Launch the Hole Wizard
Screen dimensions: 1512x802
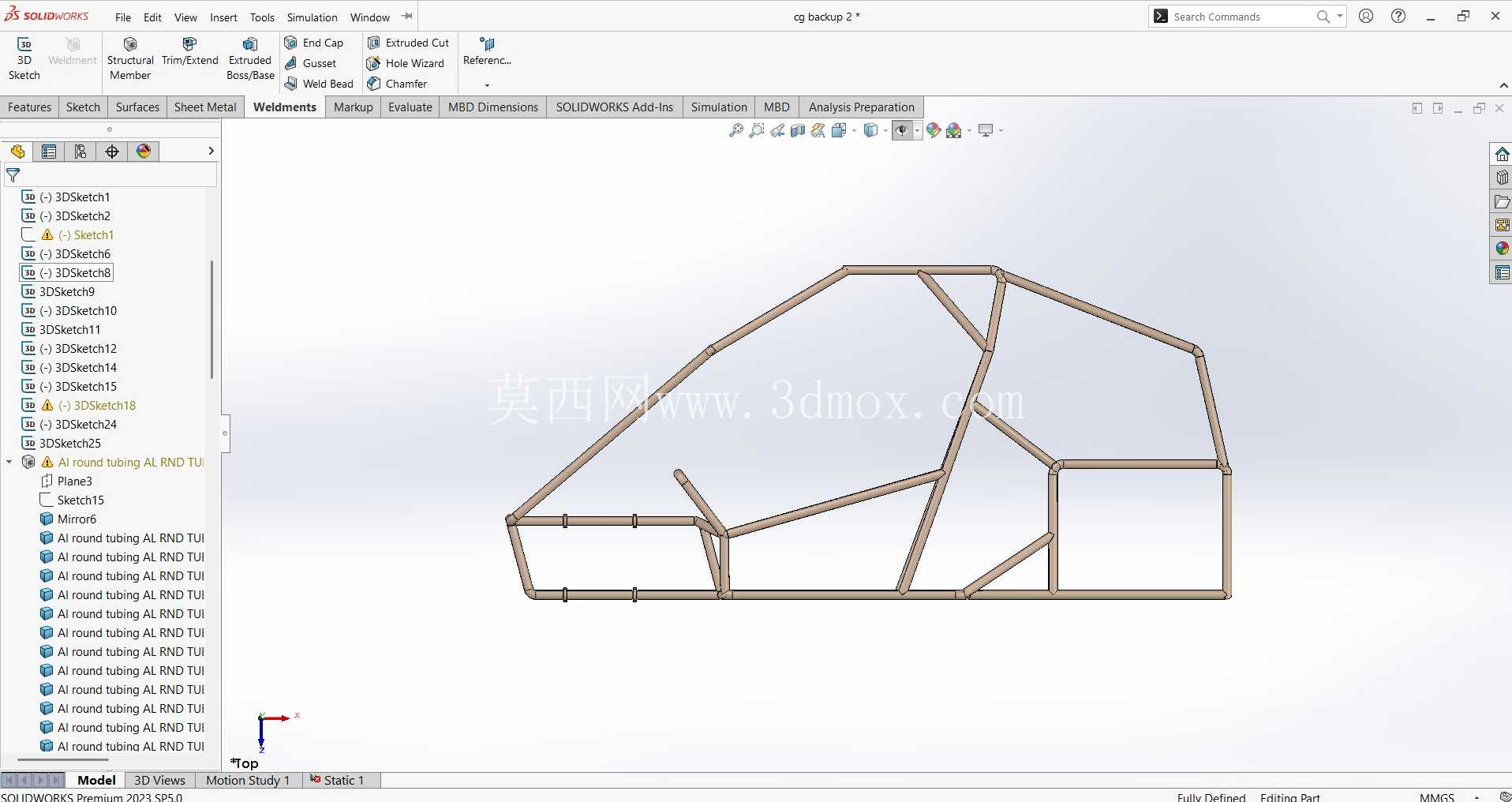pos(406,63)
